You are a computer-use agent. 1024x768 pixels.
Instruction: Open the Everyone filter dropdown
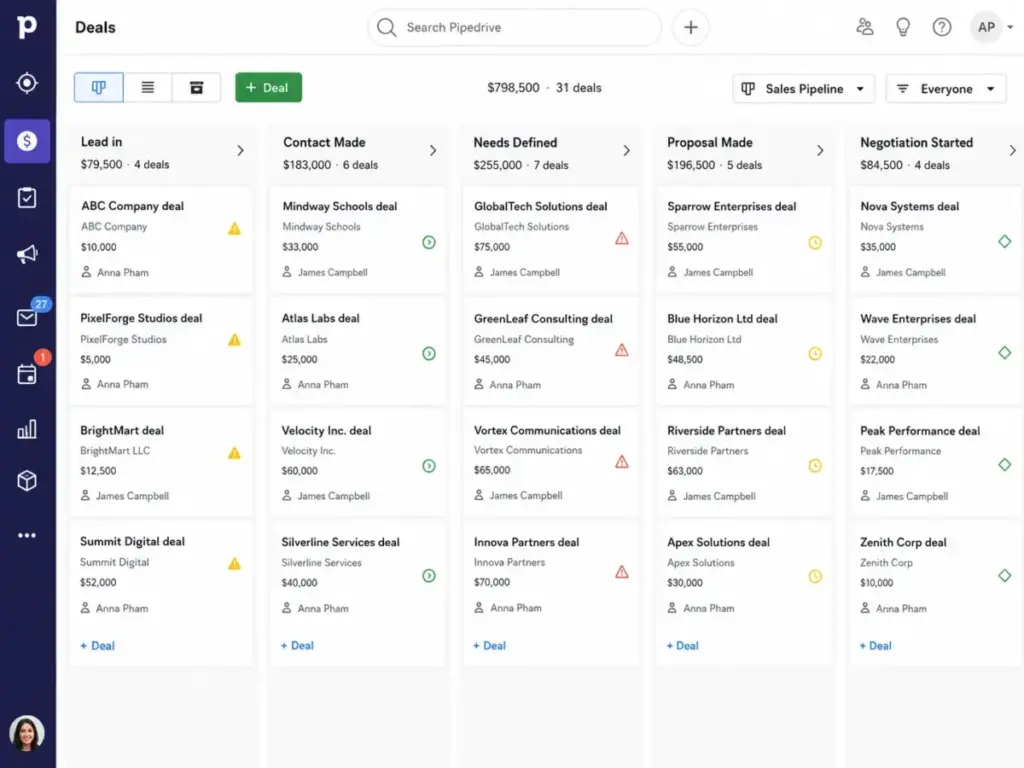pyautogui.click(x=946, y=89)
